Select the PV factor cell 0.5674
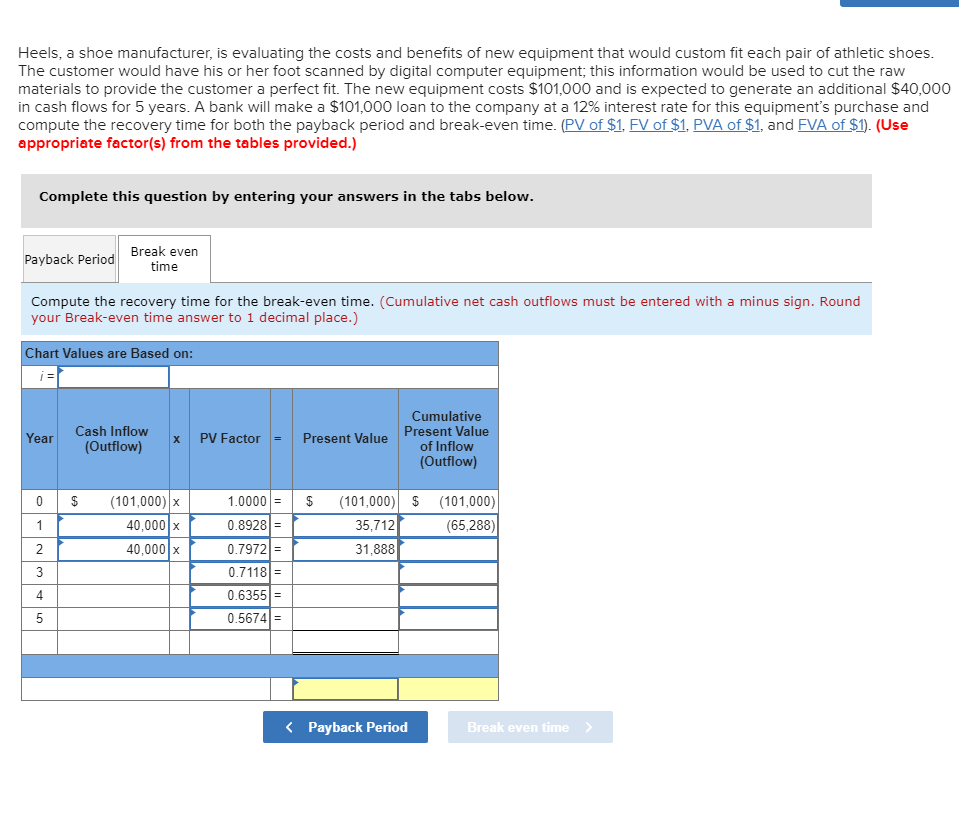 pos(230,619)
